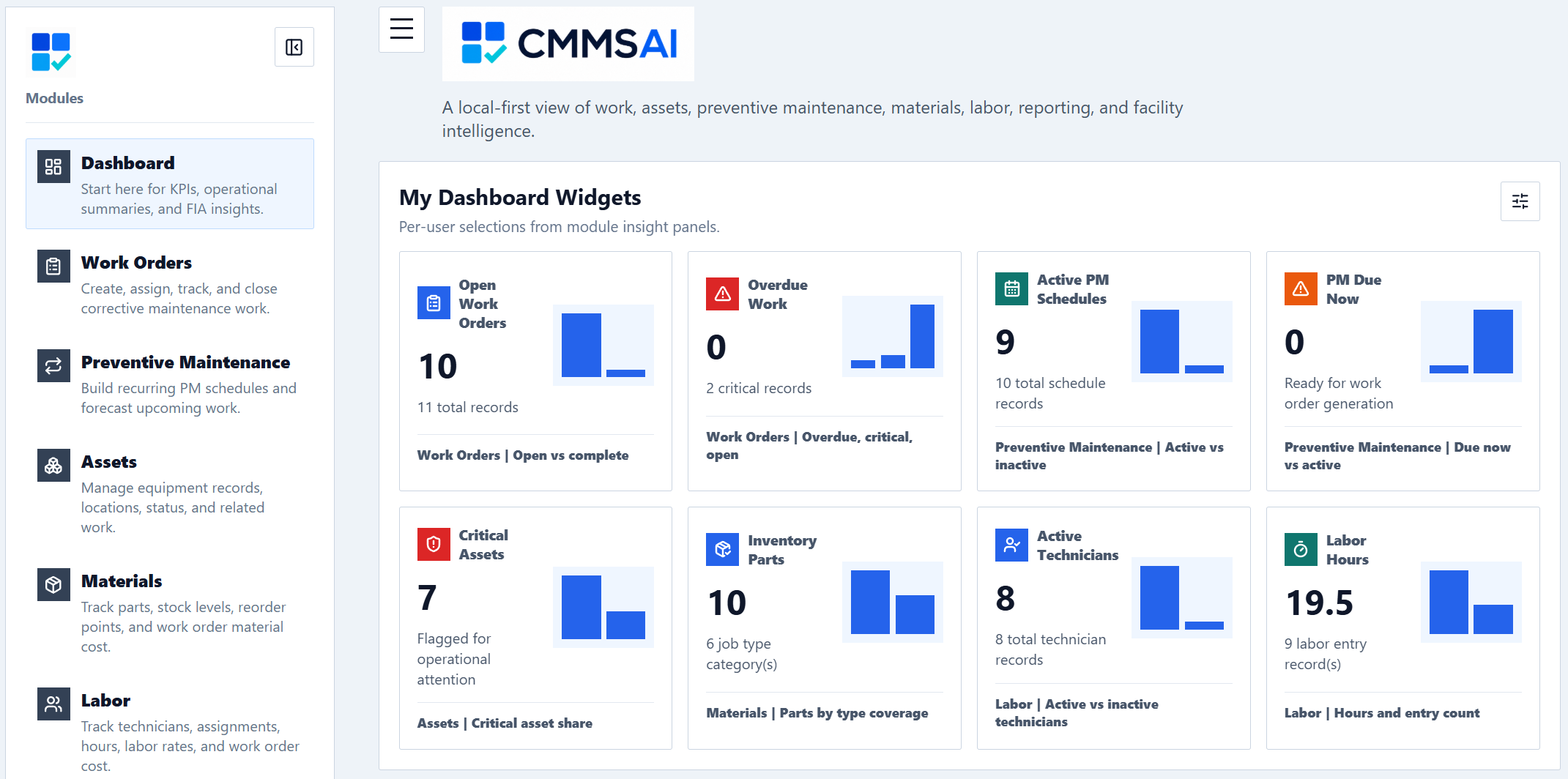Navigate to the Materials module
The image size is (1568, 779).
click(x=170, y=612)
